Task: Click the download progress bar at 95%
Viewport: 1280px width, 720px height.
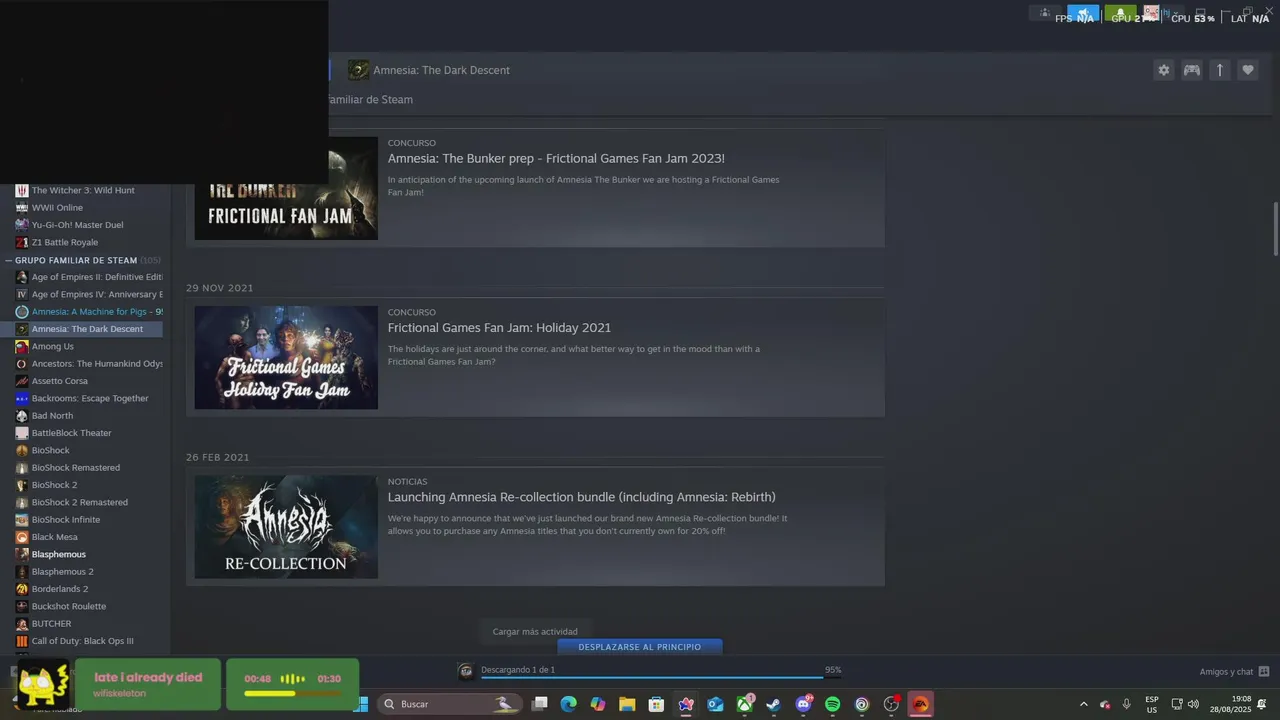Action: 660,678
